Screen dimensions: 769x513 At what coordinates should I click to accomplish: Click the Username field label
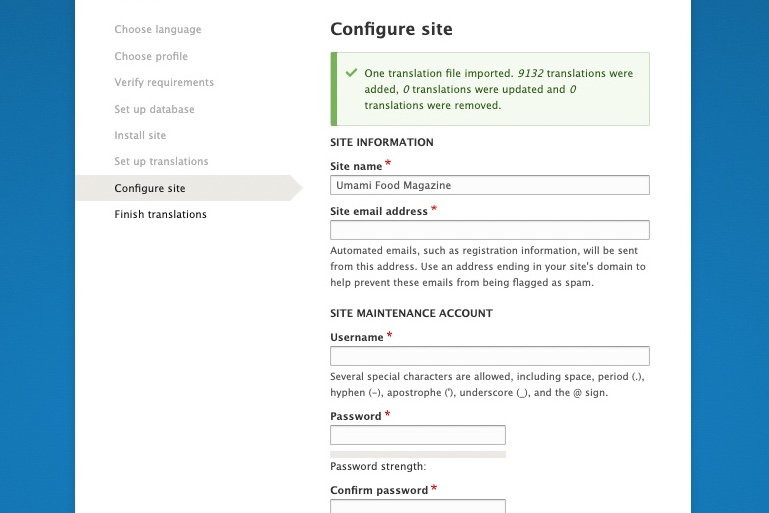pos(357,338)
